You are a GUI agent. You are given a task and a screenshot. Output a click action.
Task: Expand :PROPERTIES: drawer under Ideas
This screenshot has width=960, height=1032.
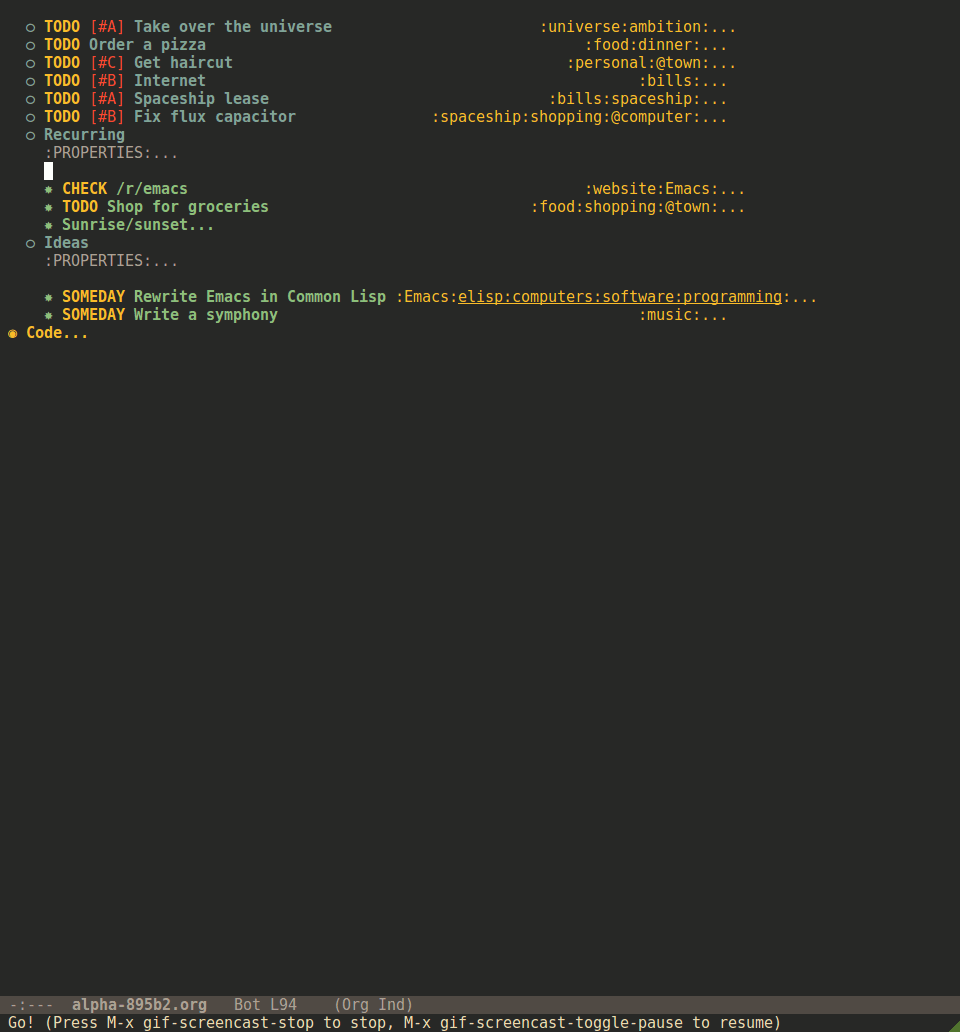(111, 261)
